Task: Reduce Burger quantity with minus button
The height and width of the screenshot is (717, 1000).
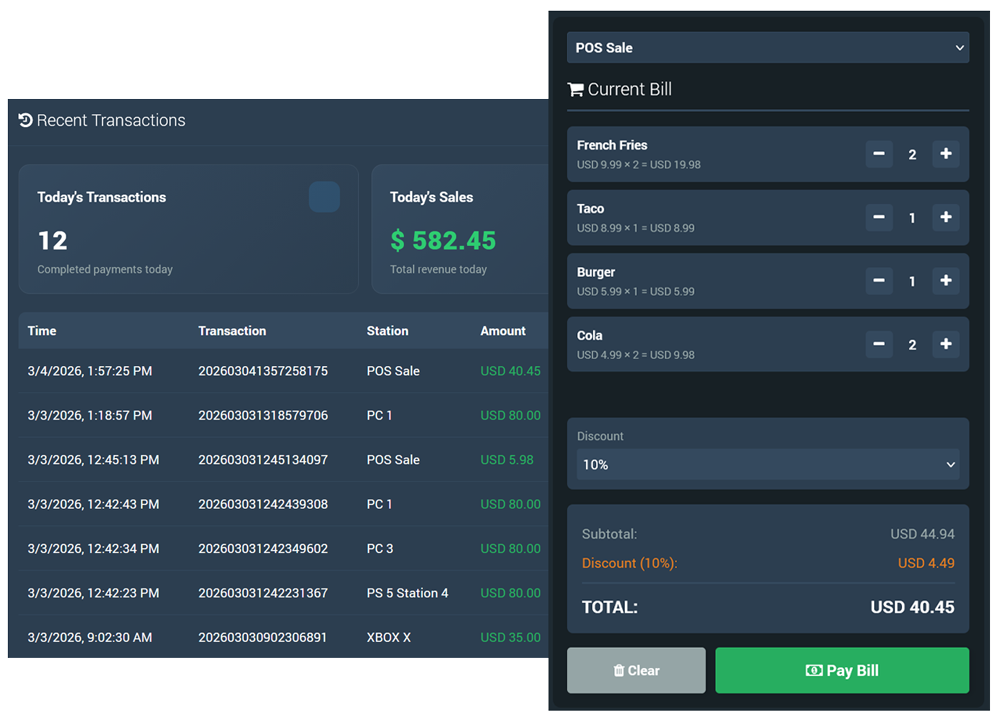Action: point(879,281)
